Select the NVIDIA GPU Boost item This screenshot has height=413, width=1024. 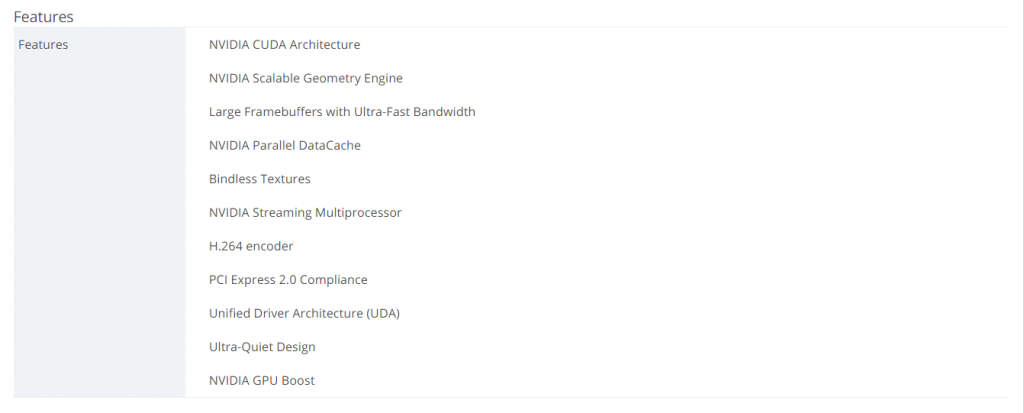tap(261, 380)
